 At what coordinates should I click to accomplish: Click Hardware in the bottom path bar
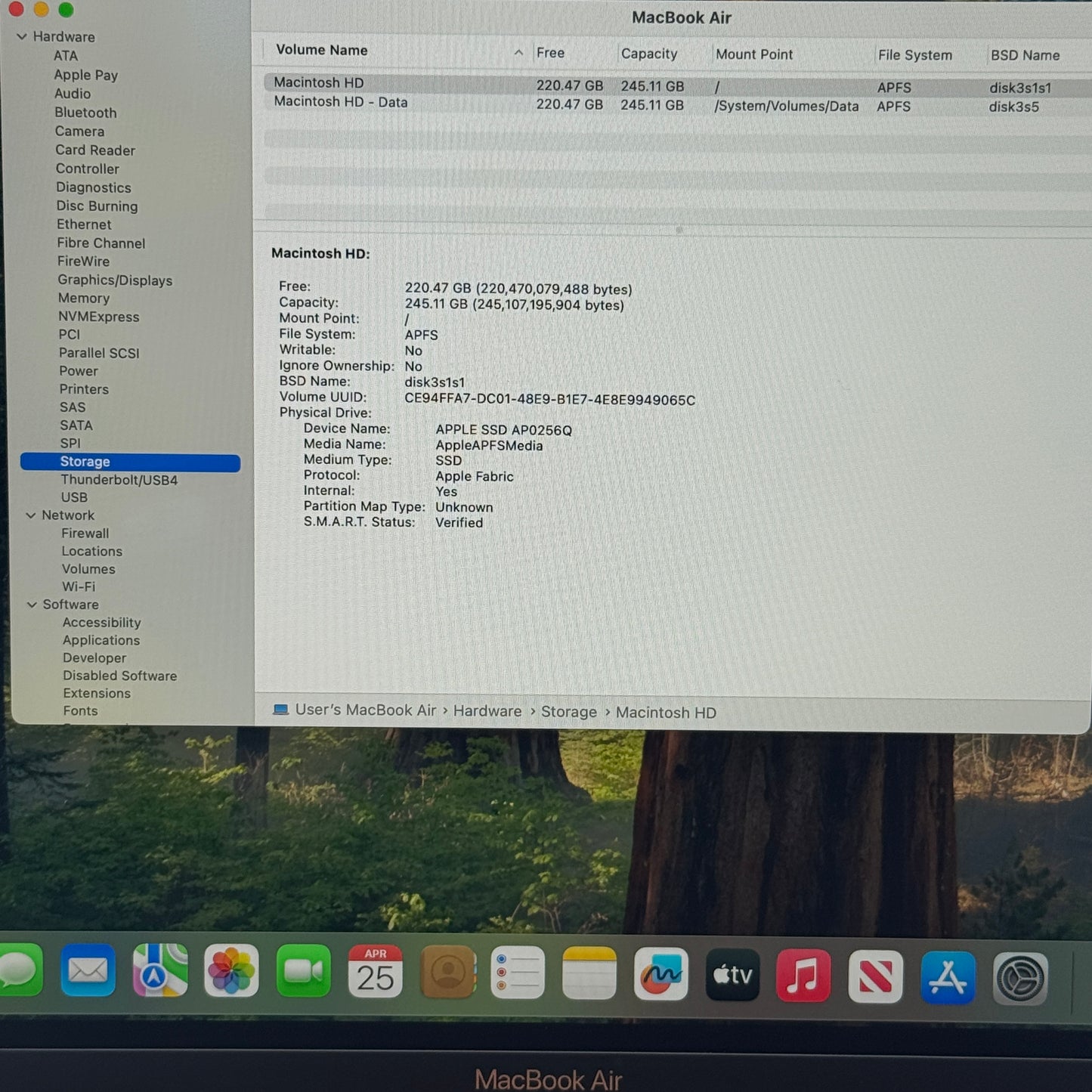pyautogui.click(x=487, y=711)
